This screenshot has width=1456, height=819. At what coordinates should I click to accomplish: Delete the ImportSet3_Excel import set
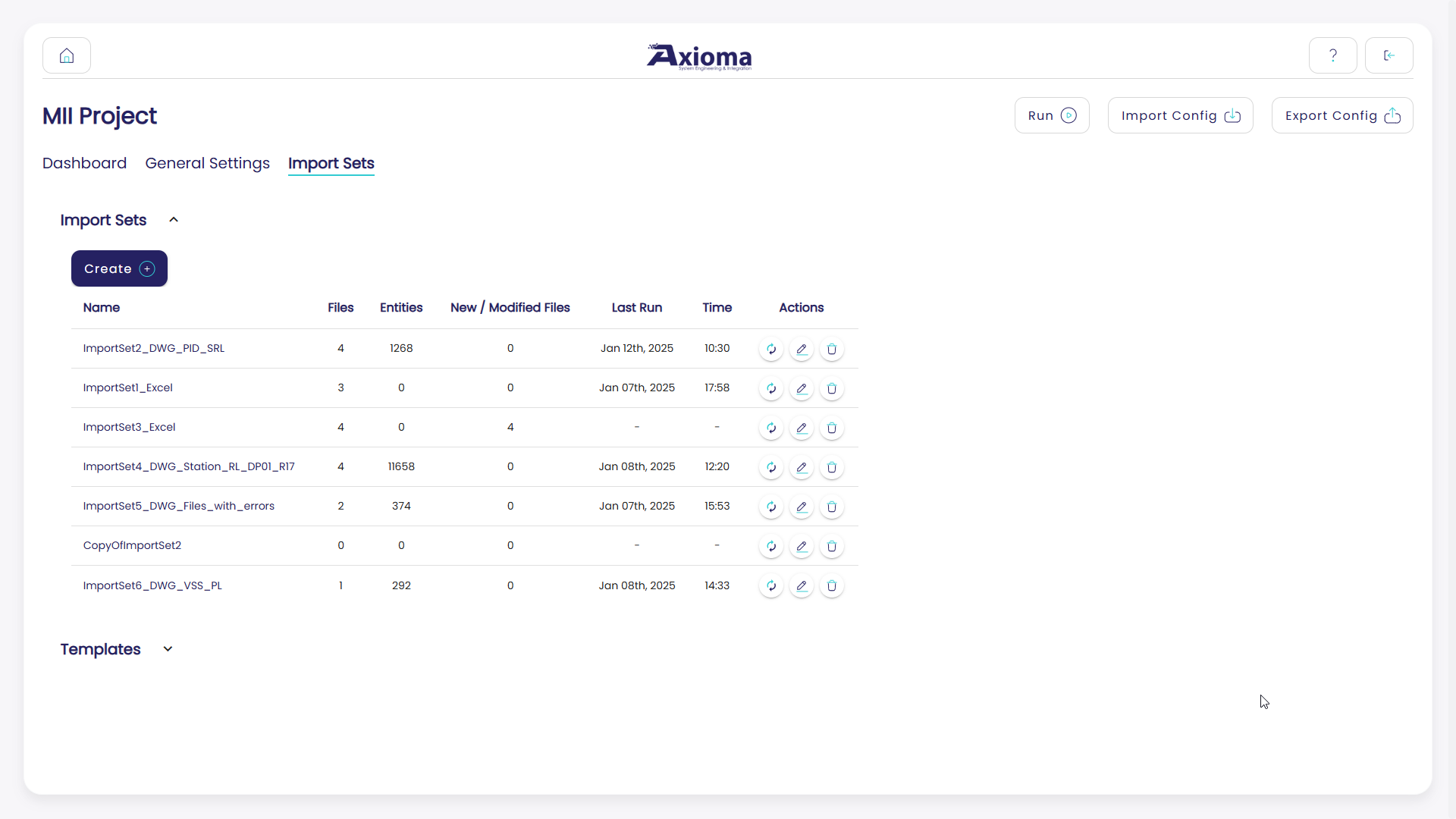tap(832, 428)
